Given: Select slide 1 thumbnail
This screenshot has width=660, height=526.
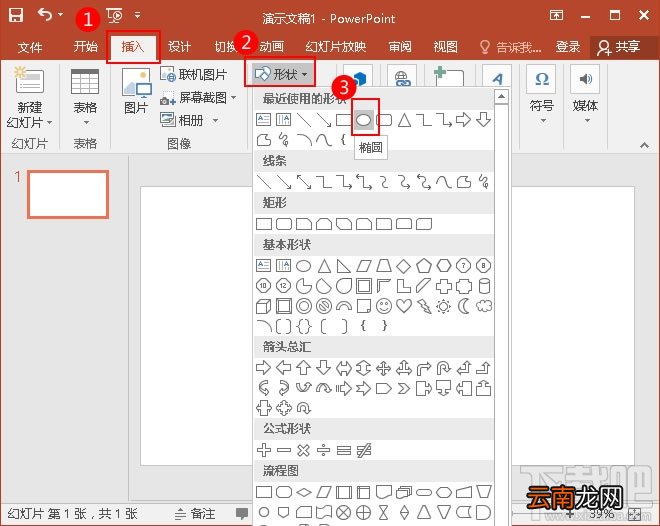Looking at the screenshot, I should [68, 194].
